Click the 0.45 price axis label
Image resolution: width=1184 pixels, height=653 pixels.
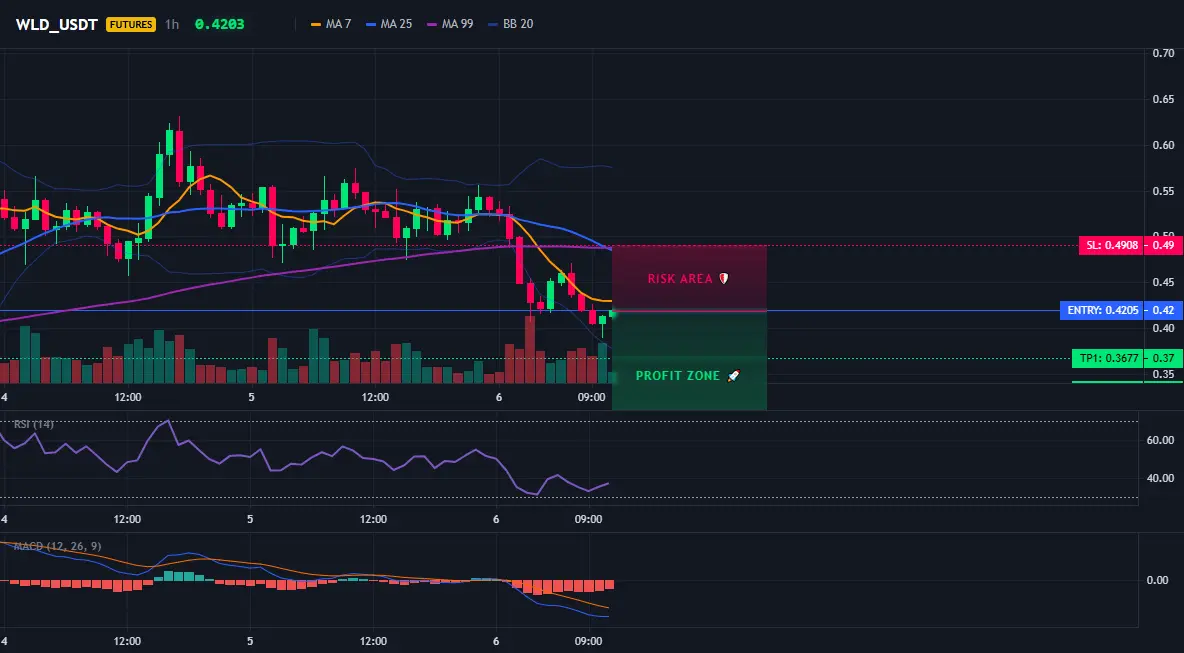pyautogui.click(x=1163, y=282)
